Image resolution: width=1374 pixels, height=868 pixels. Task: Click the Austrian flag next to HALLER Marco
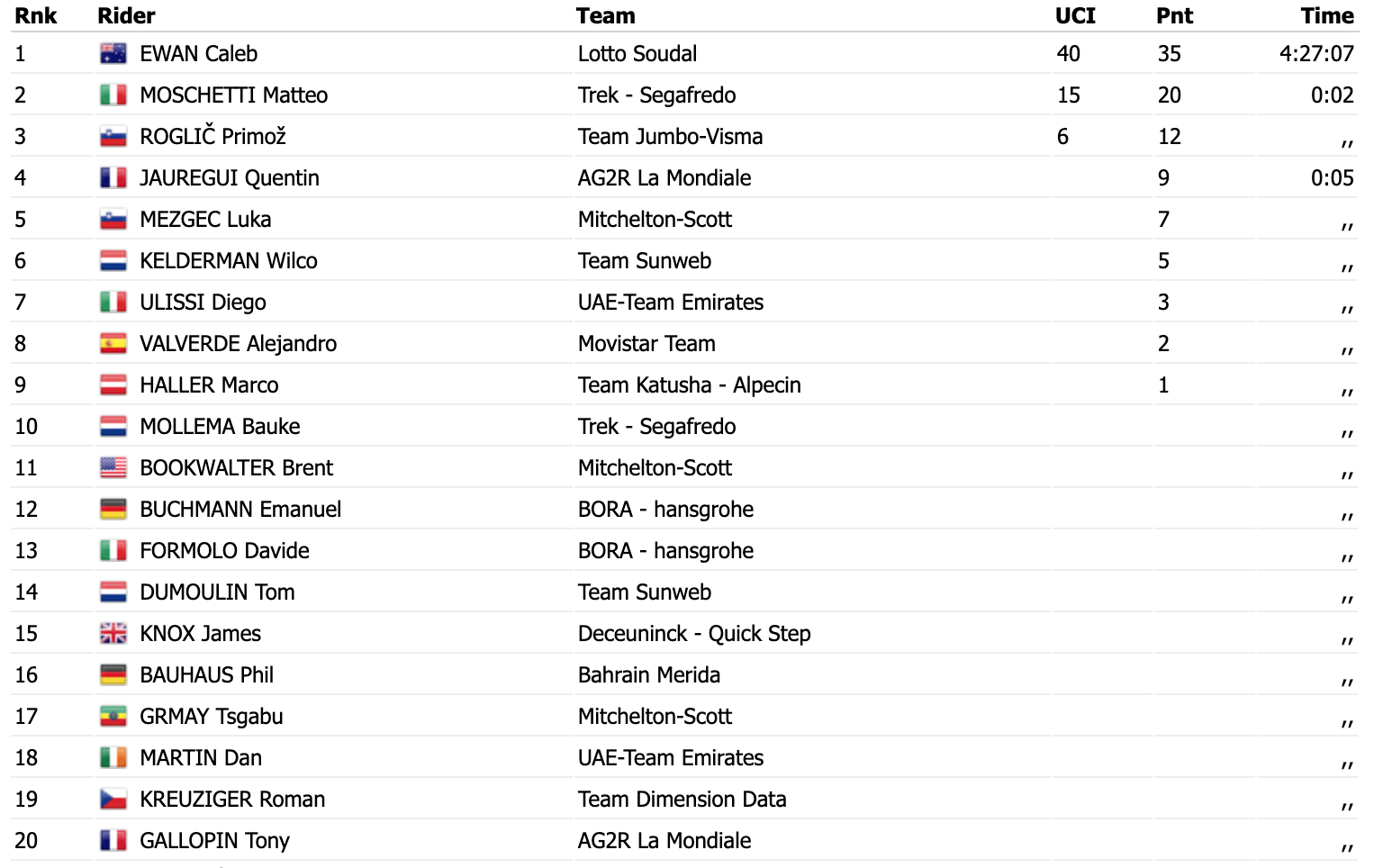pyautogui.click(x=113, y=385)
